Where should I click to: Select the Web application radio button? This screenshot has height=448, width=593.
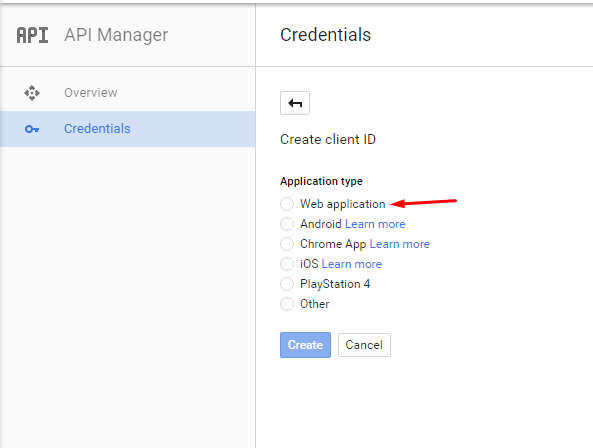(287, 204)
